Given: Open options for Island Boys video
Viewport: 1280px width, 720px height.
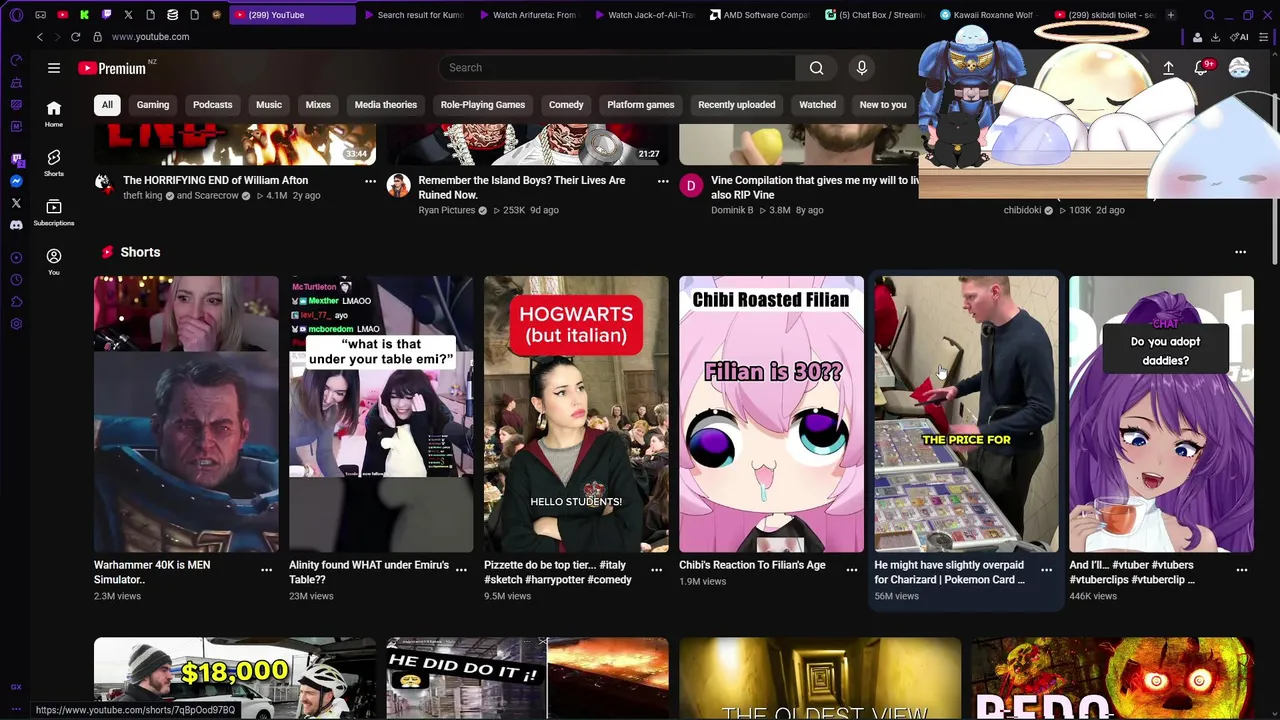Looking at the screenshot, I should [x=662, y=181].
